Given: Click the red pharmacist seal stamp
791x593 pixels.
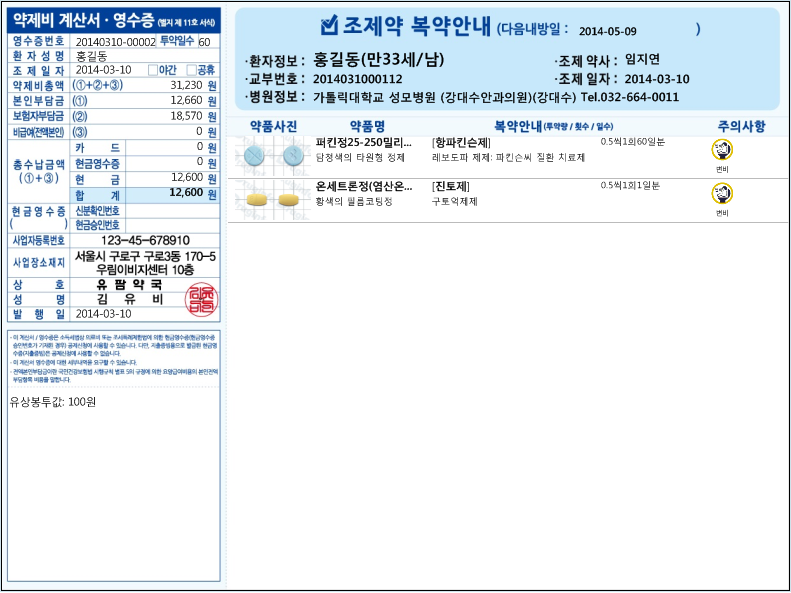Looking at the screenshot, I should pos(200,298).
